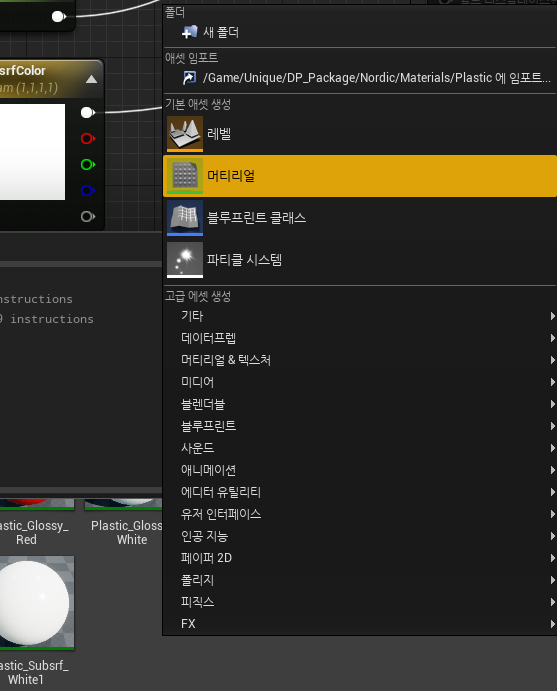Open the 피직스 submenu
This screenshot has width=557, height=691.
pos(360,602)
